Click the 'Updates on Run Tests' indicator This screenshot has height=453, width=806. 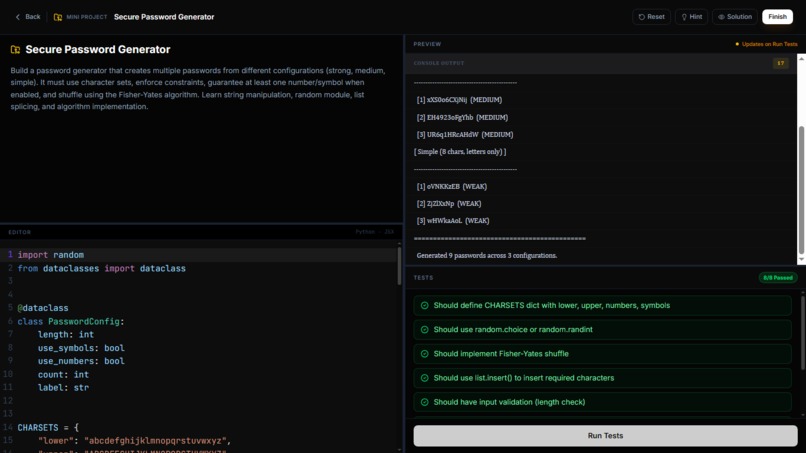(766, 44)
